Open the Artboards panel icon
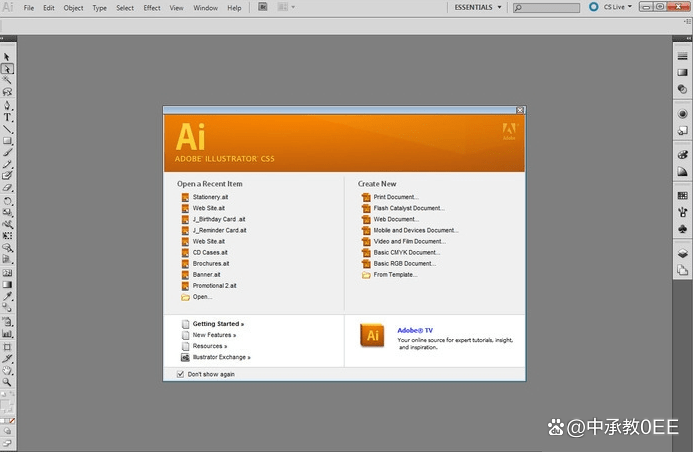The image size is (693, 452). (682, 270)
